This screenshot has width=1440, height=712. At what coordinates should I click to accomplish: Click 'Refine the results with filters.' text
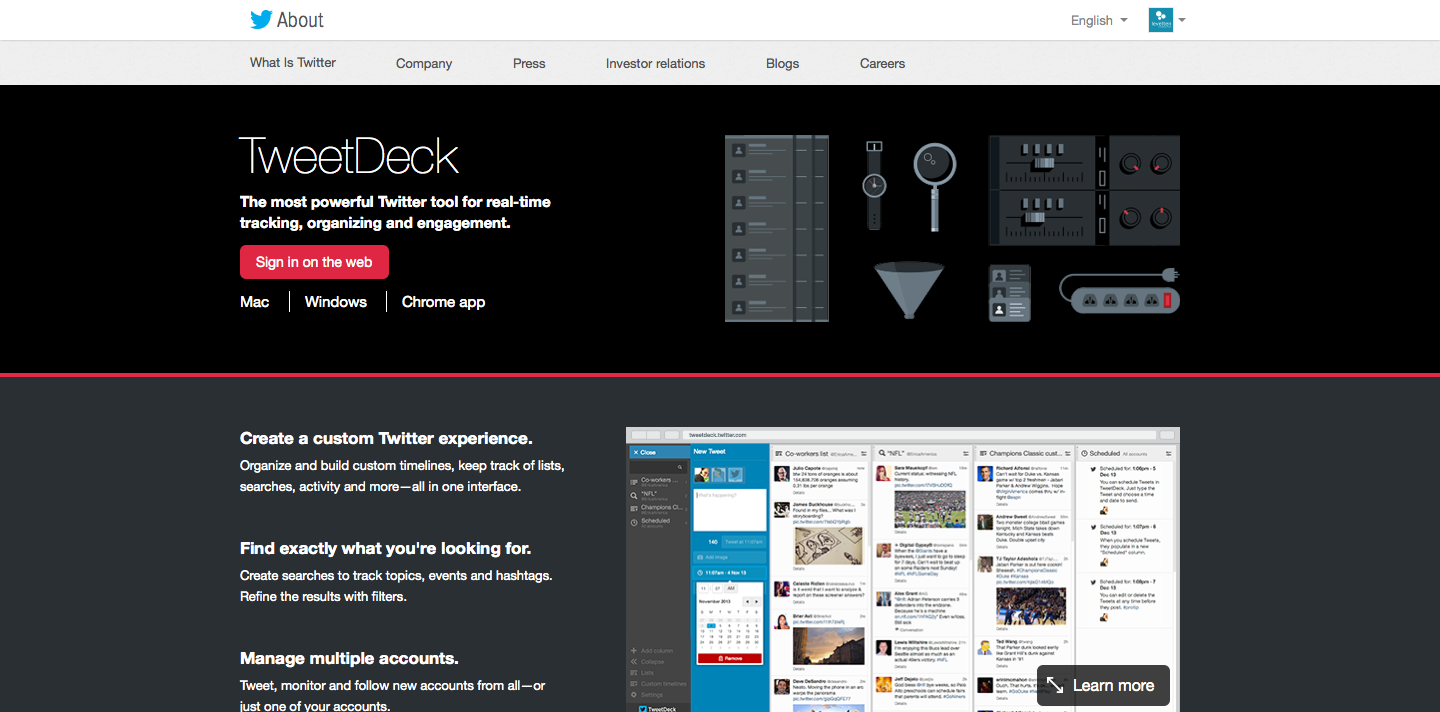[x=323, y=596]
